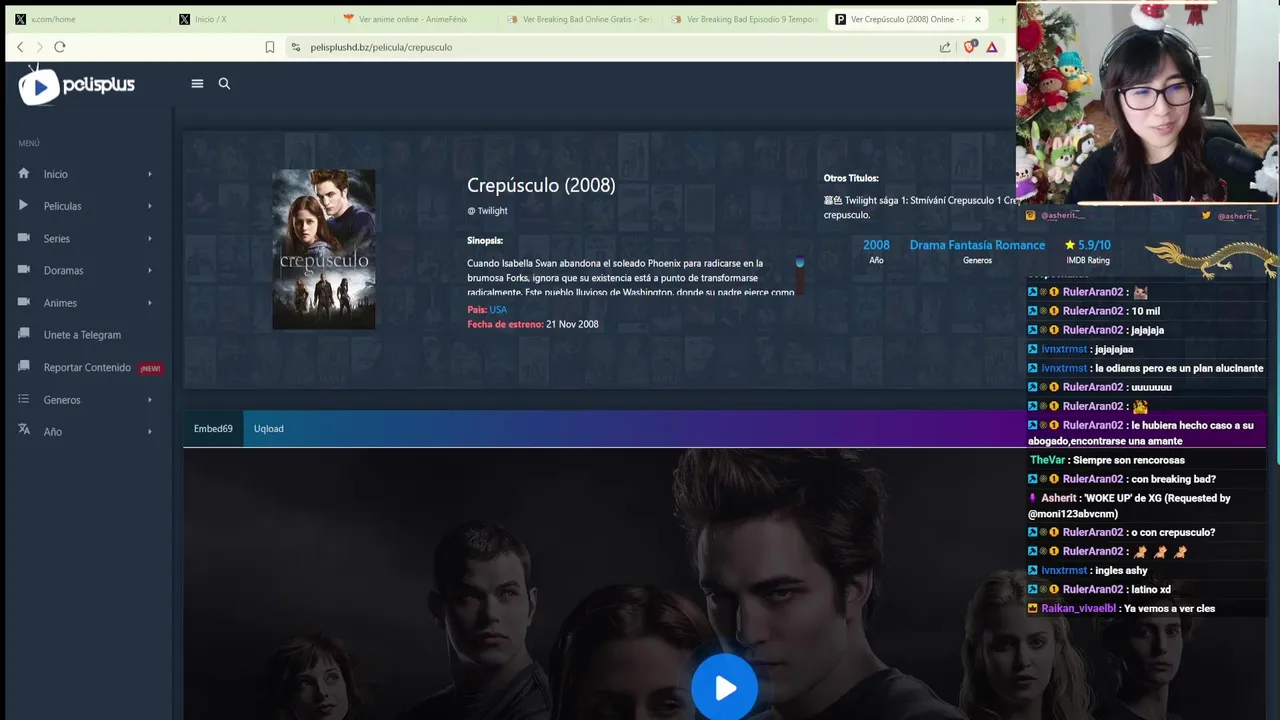Click the address bar URL field
Image resolution: width=1280 pixels, height=720 pixels.
[x=610, y=47]
